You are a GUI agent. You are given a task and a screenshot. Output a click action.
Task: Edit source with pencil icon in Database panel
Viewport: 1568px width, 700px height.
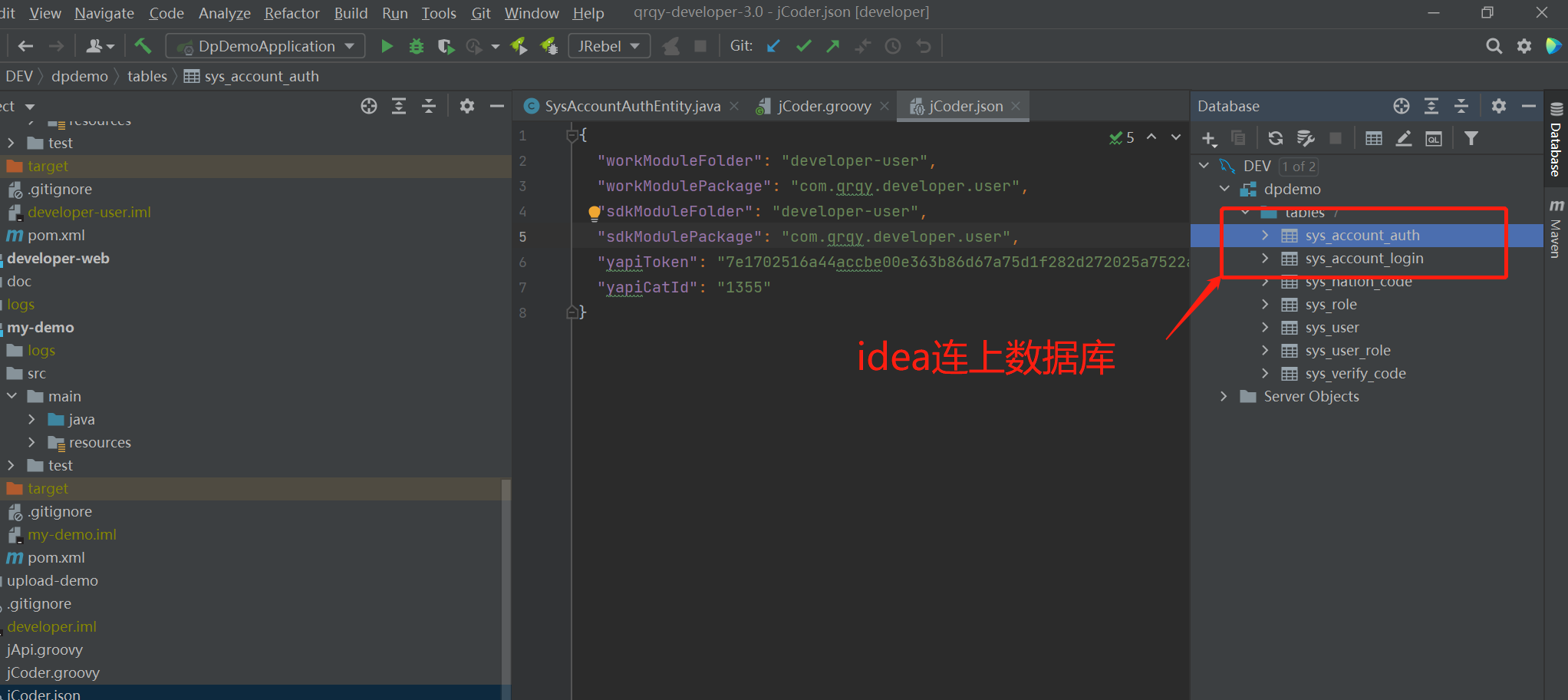[x=1404, y=138]
